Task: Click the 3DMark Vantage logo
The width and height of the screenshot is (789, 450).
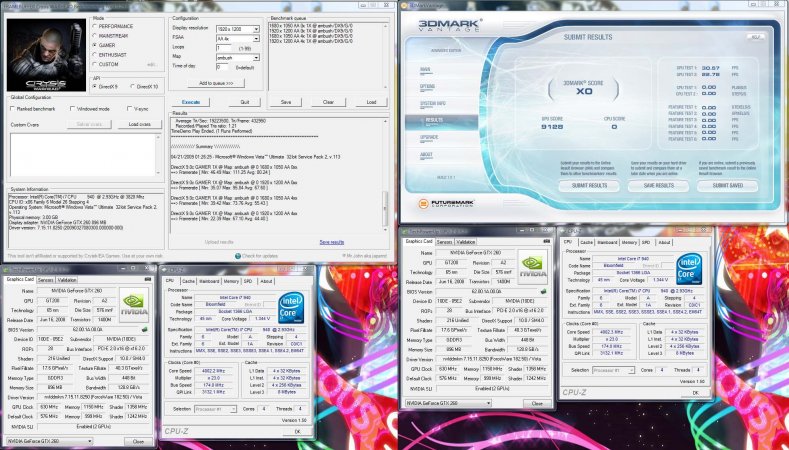Action: point(449,26)
